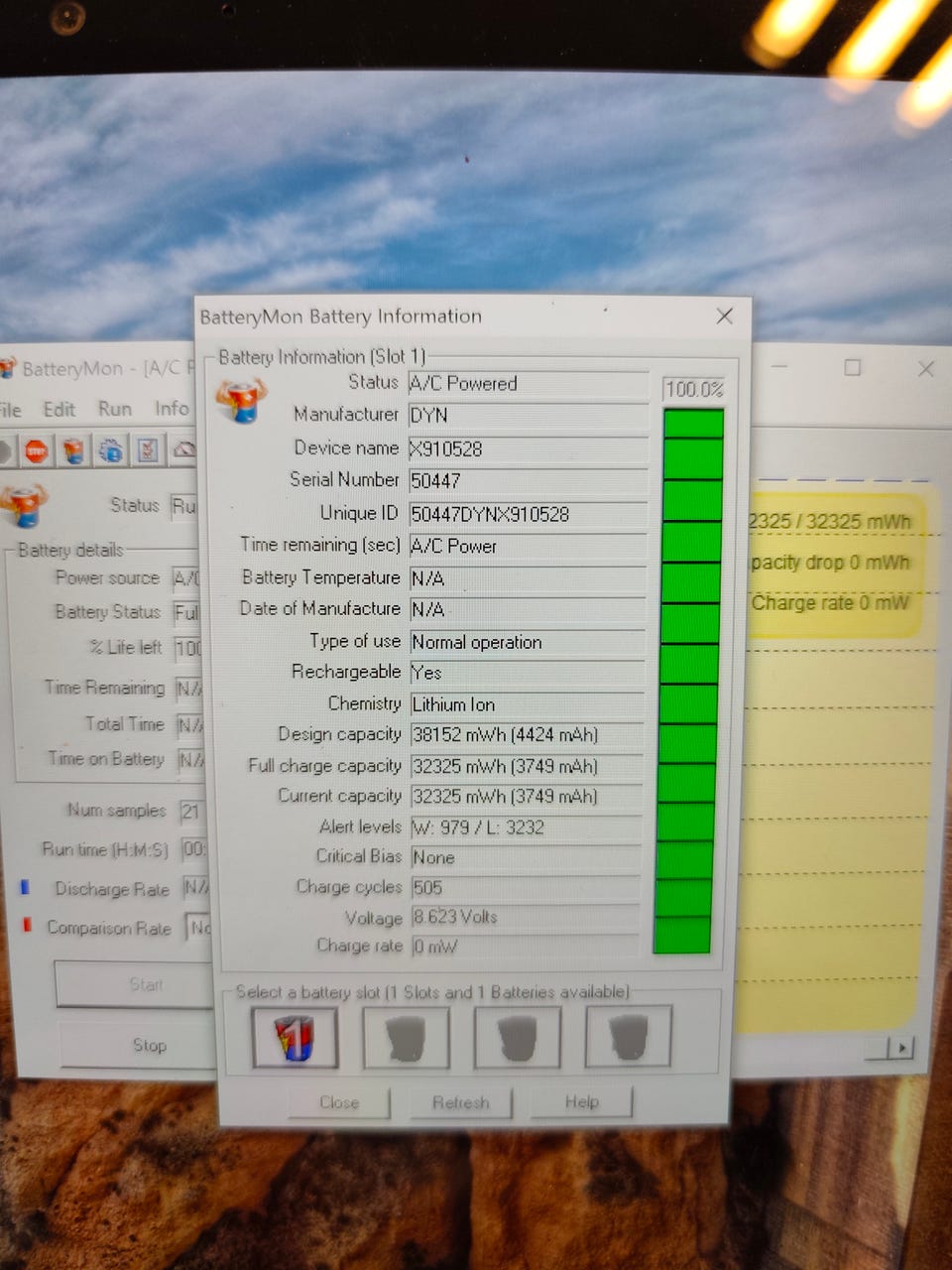Image resolution: width=952 pixels, height=1270 pixels.
Task: Click the Serial Number value 50447
Action: click(528, 480)
